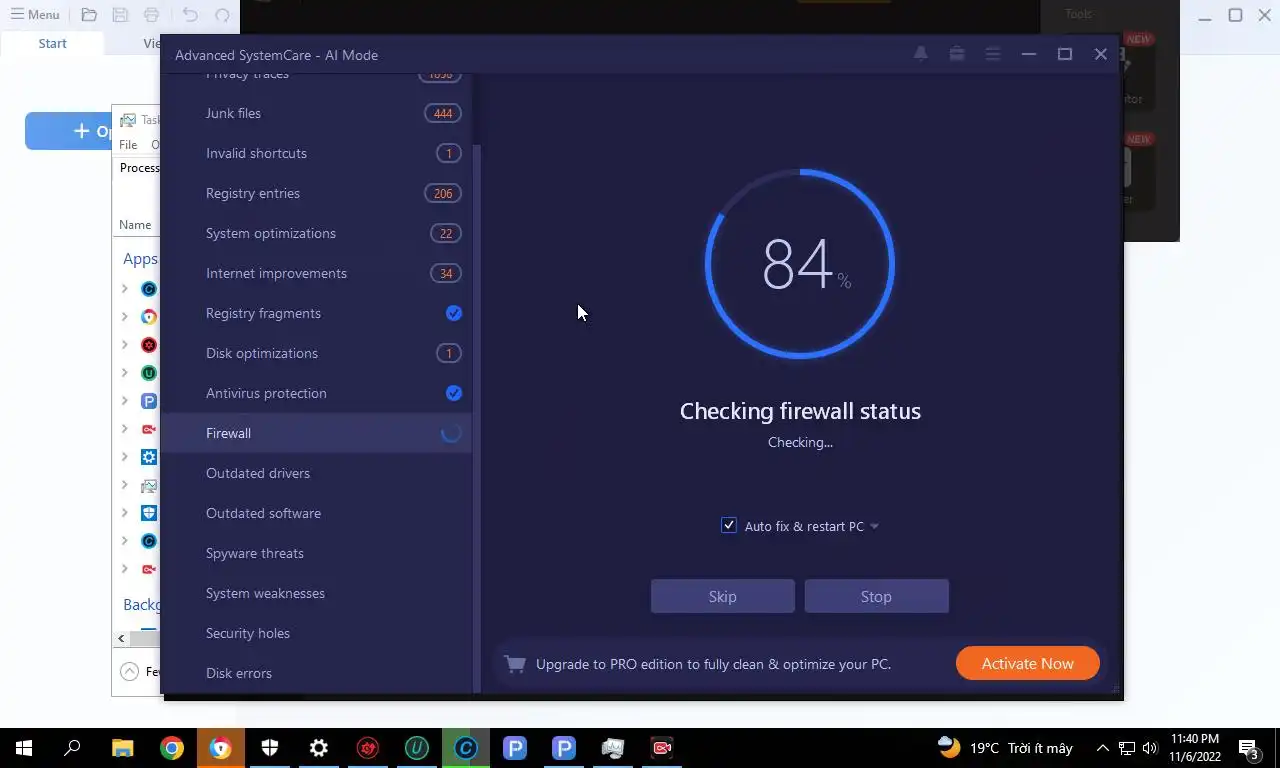The height and width of the screenshot is (768, 1280).
Task: Toggle Auto fix & restart PC checkbox
Action: tap(729, 526)
